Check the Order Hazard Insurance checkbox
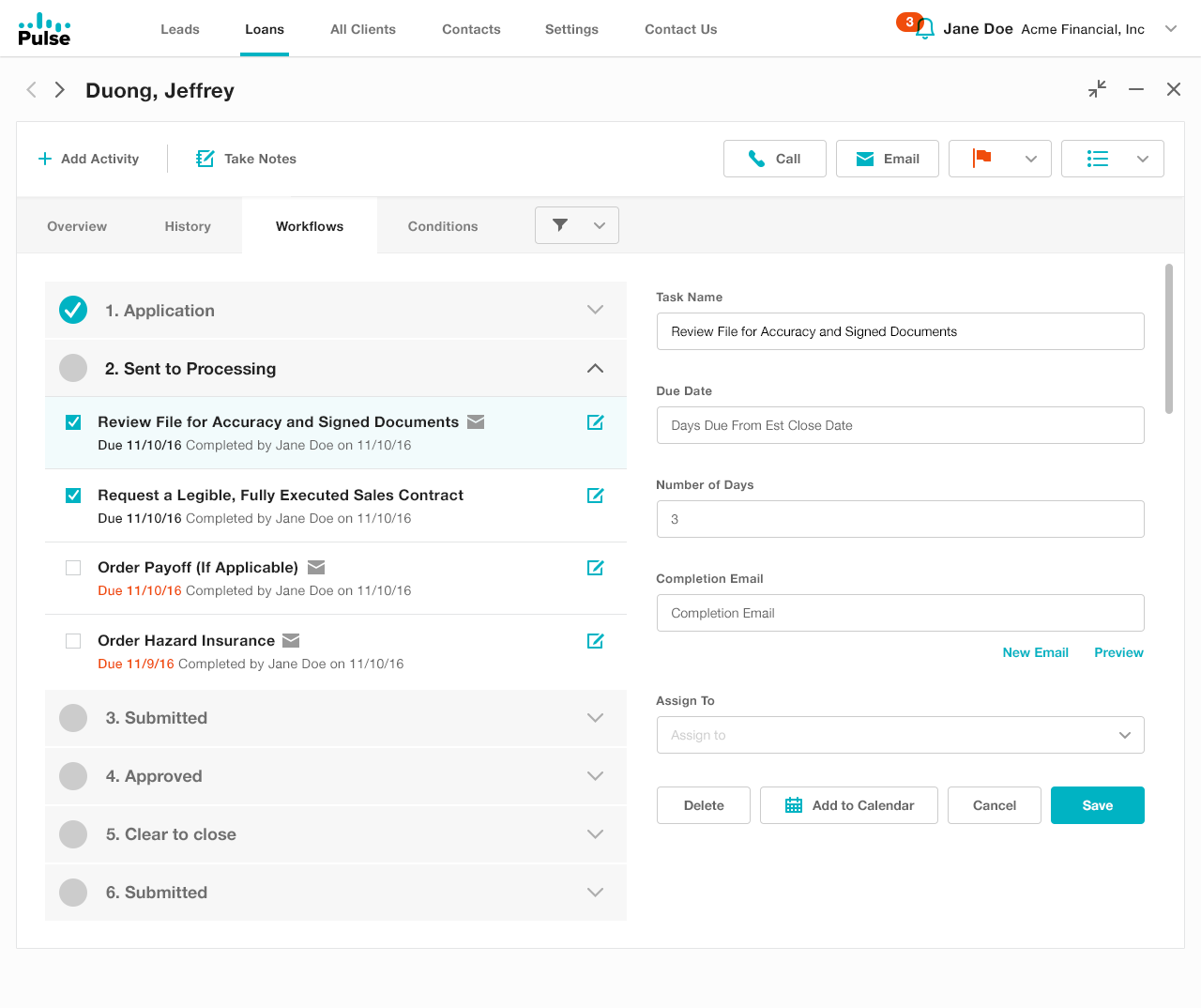 point(73,641)
